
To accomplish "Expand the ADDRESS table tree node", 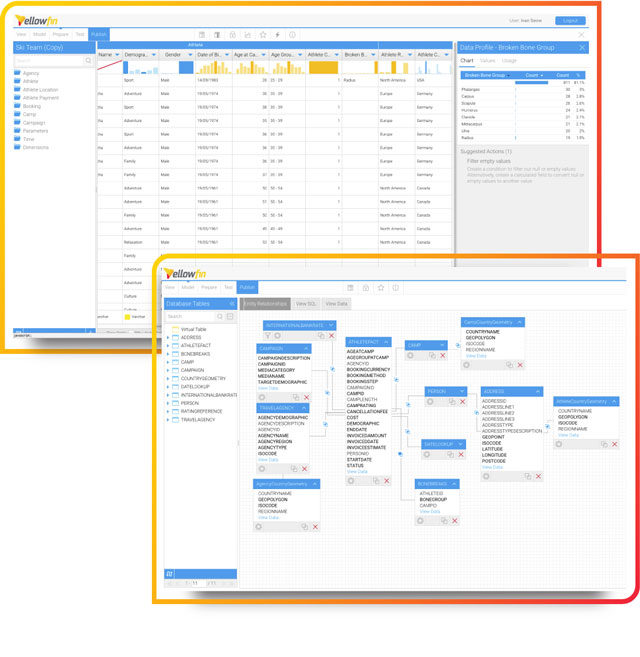I will pos(168,337).
